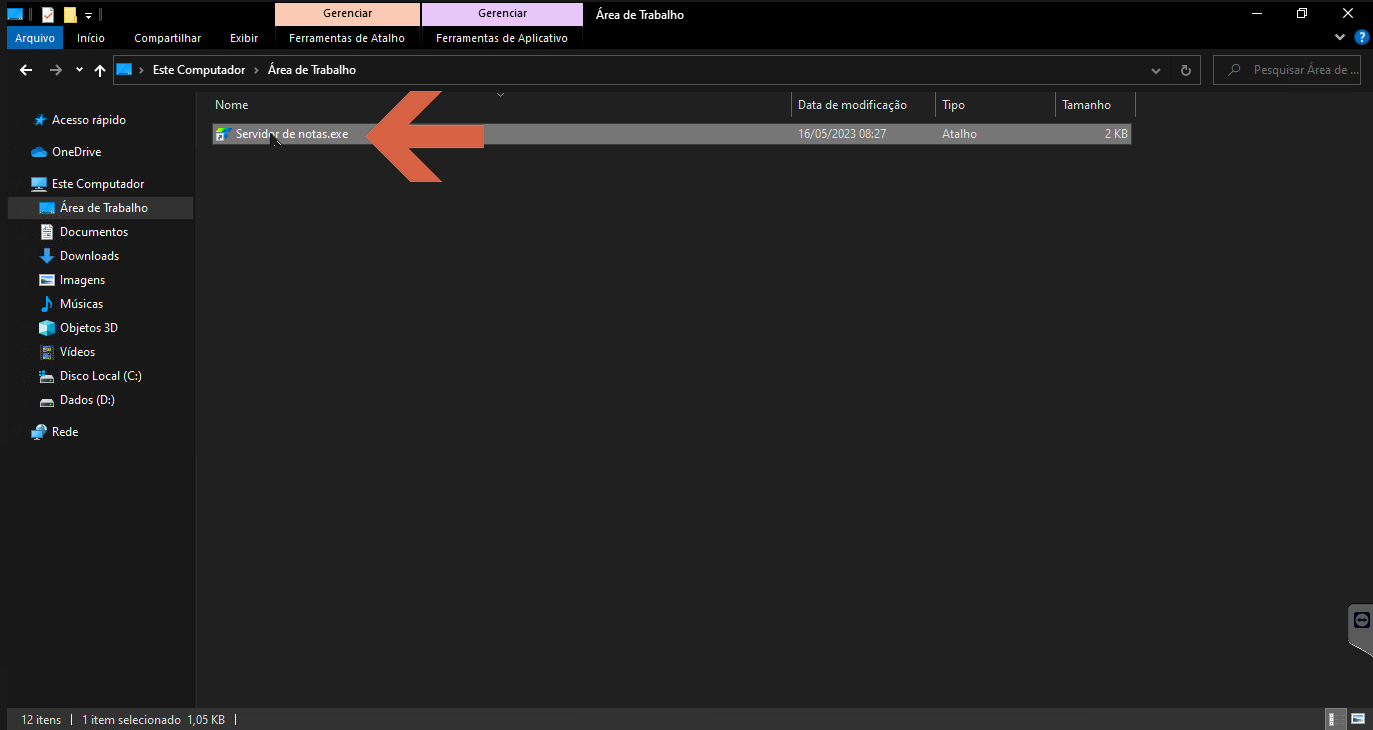This screenshot has width=1373, height=730.
Task: Open Vídeos in navigation pane
Action: coord(77,352)
